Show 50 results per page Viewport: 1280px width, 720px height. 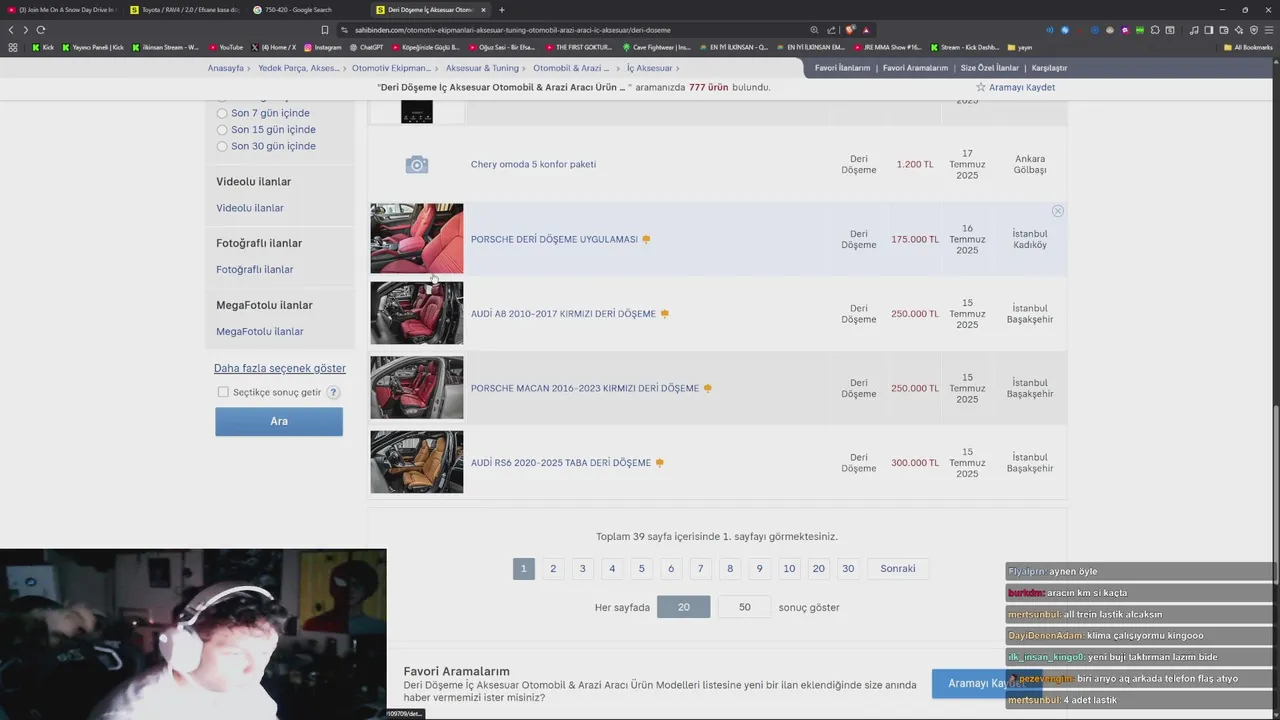(744, 607)
